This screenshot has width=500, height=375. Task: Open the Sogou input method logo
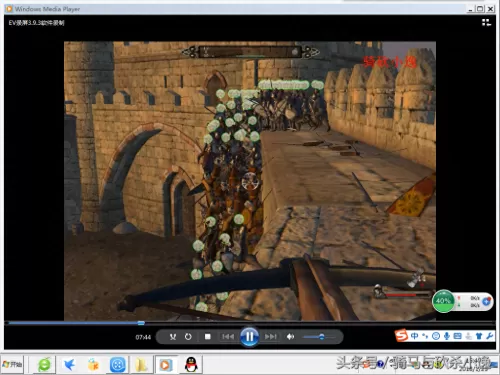[401, 335]
